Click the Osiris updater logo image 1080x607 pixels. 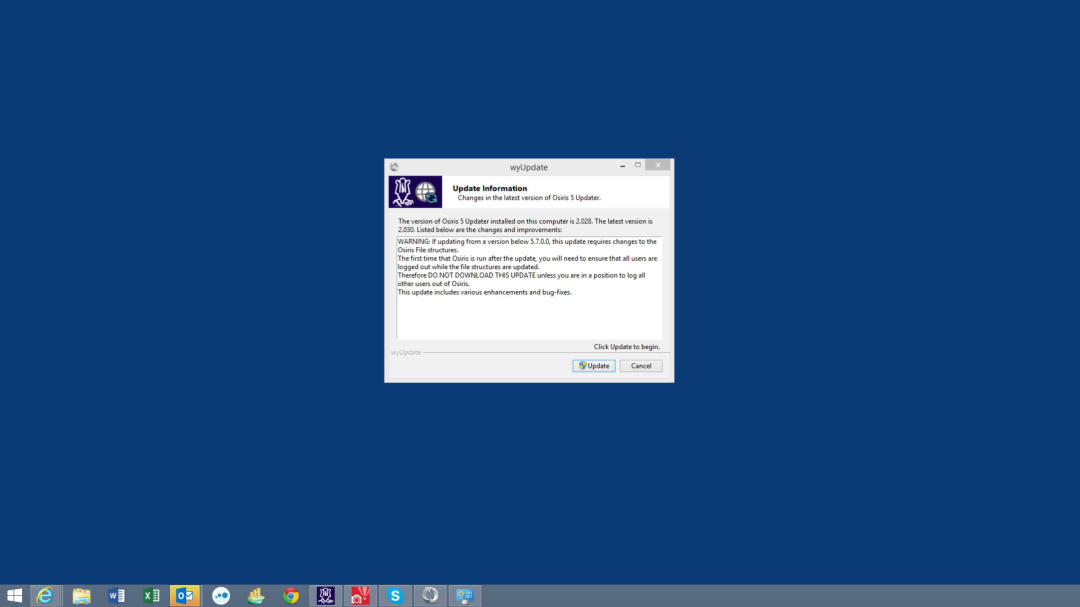click(415, 192)
